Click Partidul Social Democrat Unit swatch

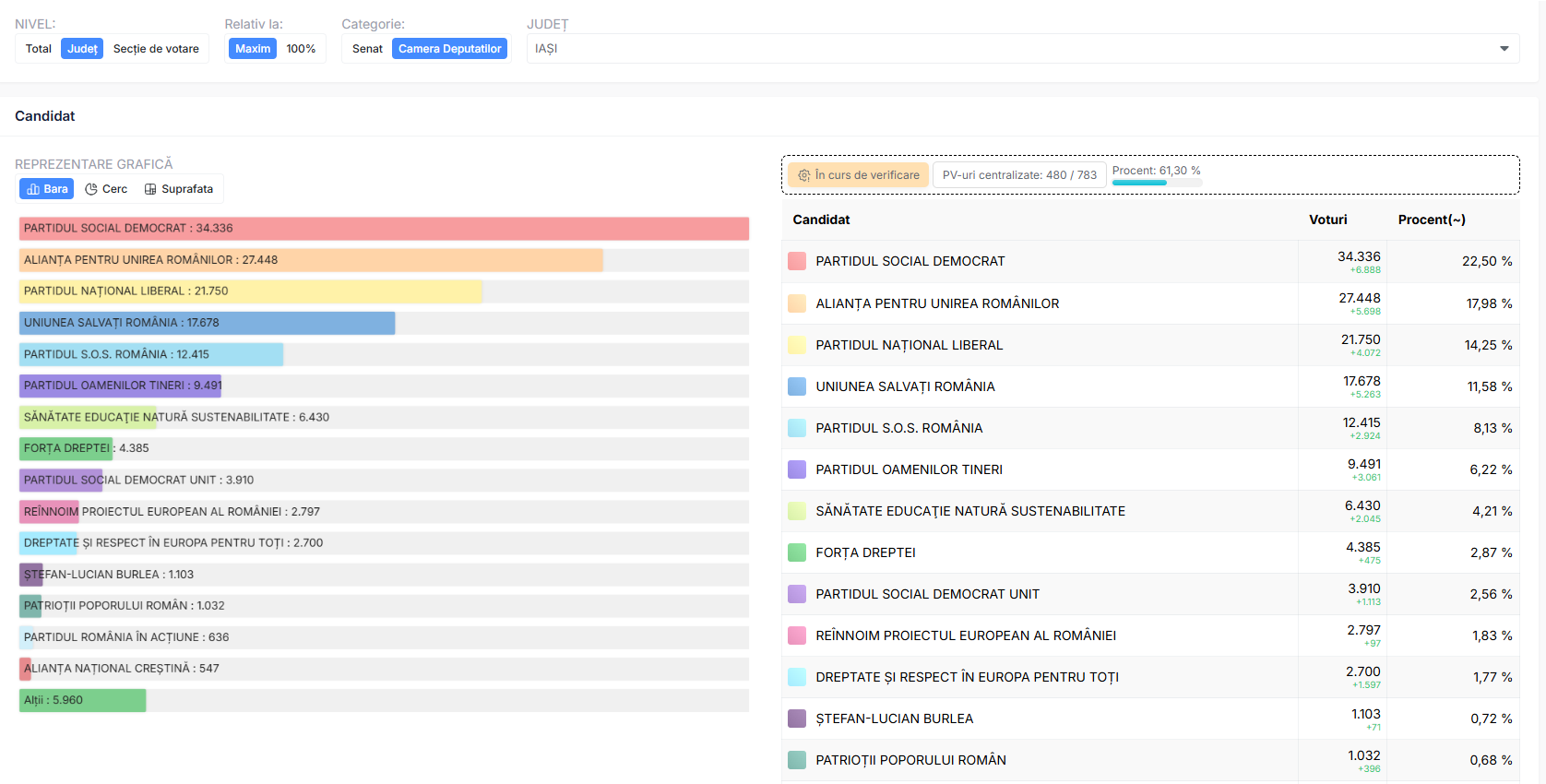(x=797, y=594)
